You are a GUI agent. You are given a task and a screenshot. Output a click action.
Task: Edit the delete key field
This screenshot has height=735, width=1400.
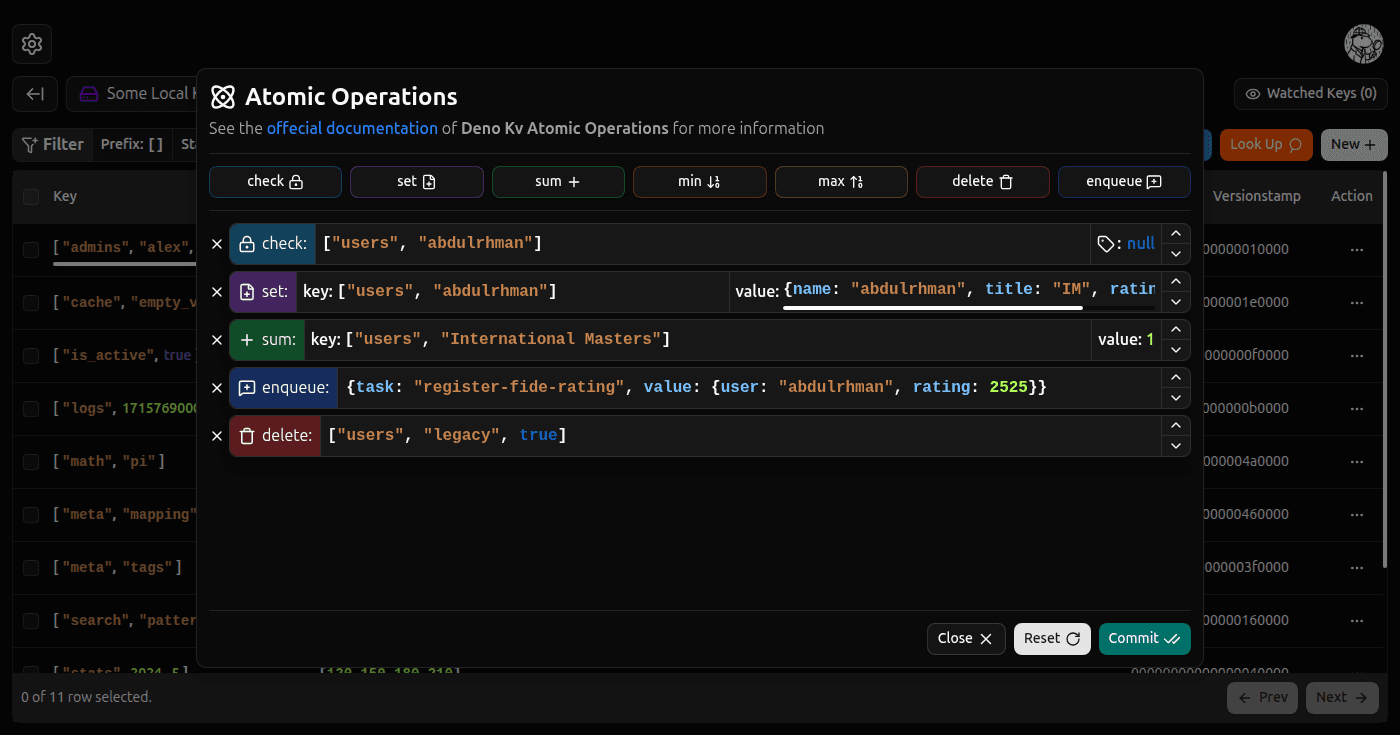point(741,435)
